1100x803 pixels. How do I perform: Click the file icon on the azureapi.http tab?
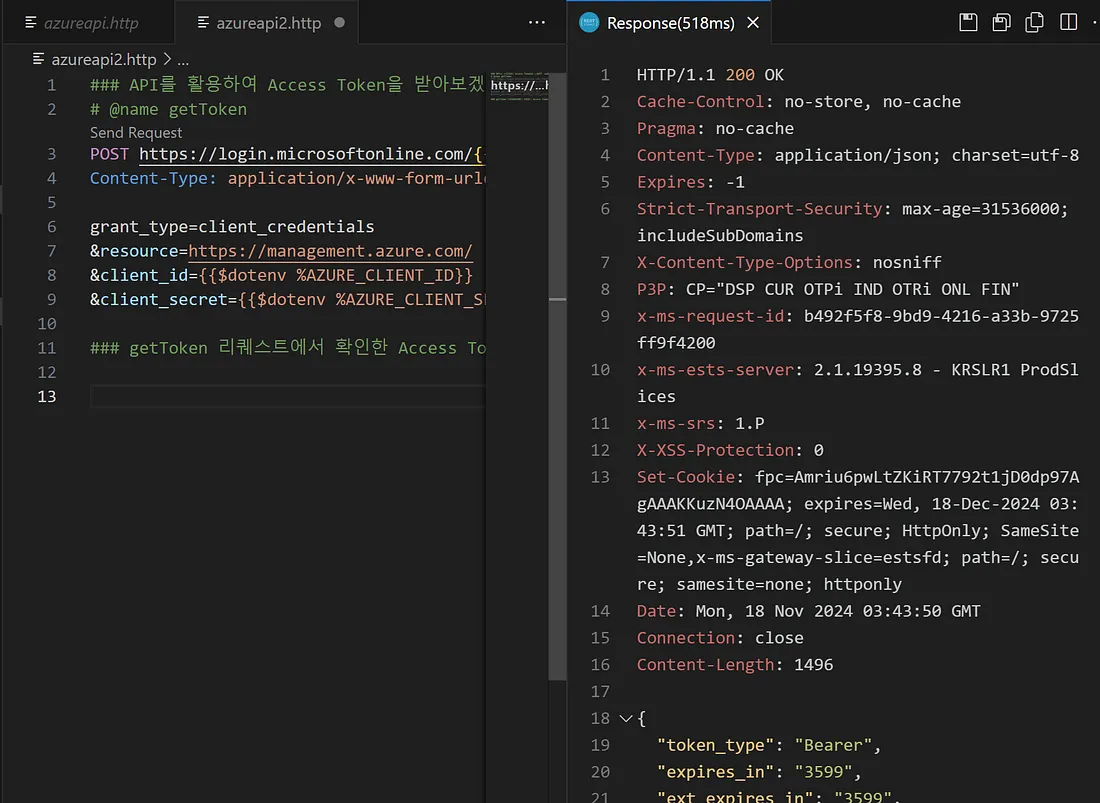click(29, 22)
